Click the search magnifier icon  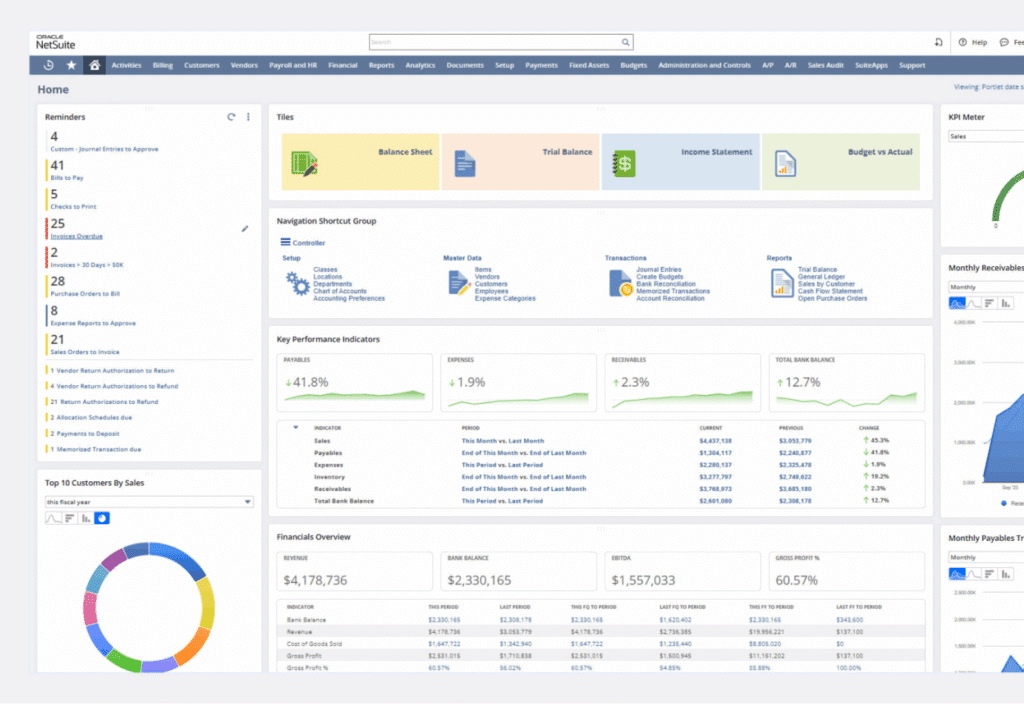pos(626,42)
